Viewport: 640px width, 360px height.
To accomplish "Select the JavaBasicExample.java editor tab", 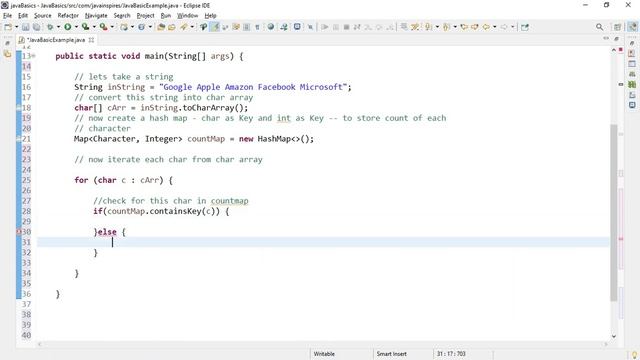I will (57, 40).
